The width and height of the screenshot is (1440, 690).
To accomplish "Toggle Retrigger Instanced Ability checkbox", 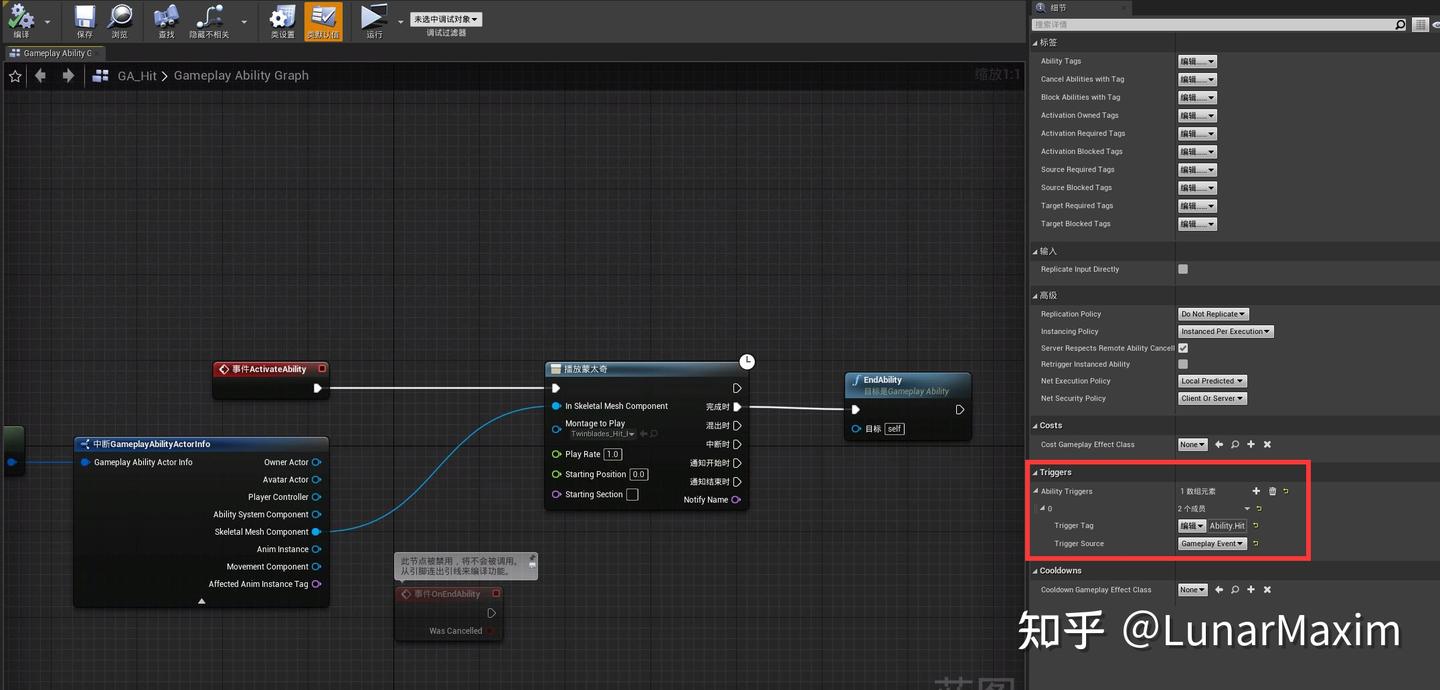I will pyautogui.click(x=1183, y=364).
